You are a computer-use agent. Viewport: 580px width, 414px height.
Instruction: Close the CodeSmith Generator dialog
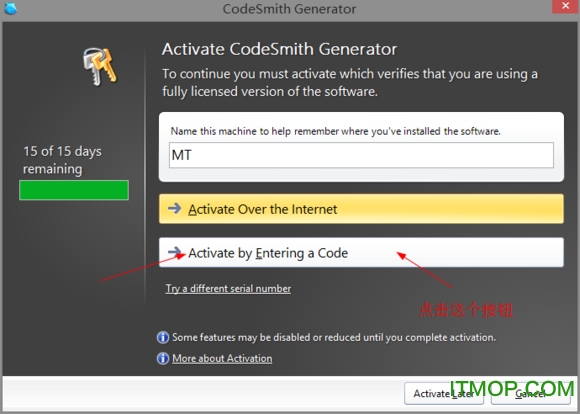(565, 6)
